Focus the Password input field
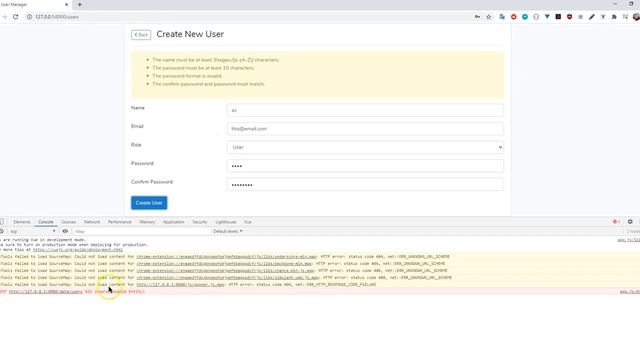Viewport: 640px width, 360px height. [x=365, y=166]
